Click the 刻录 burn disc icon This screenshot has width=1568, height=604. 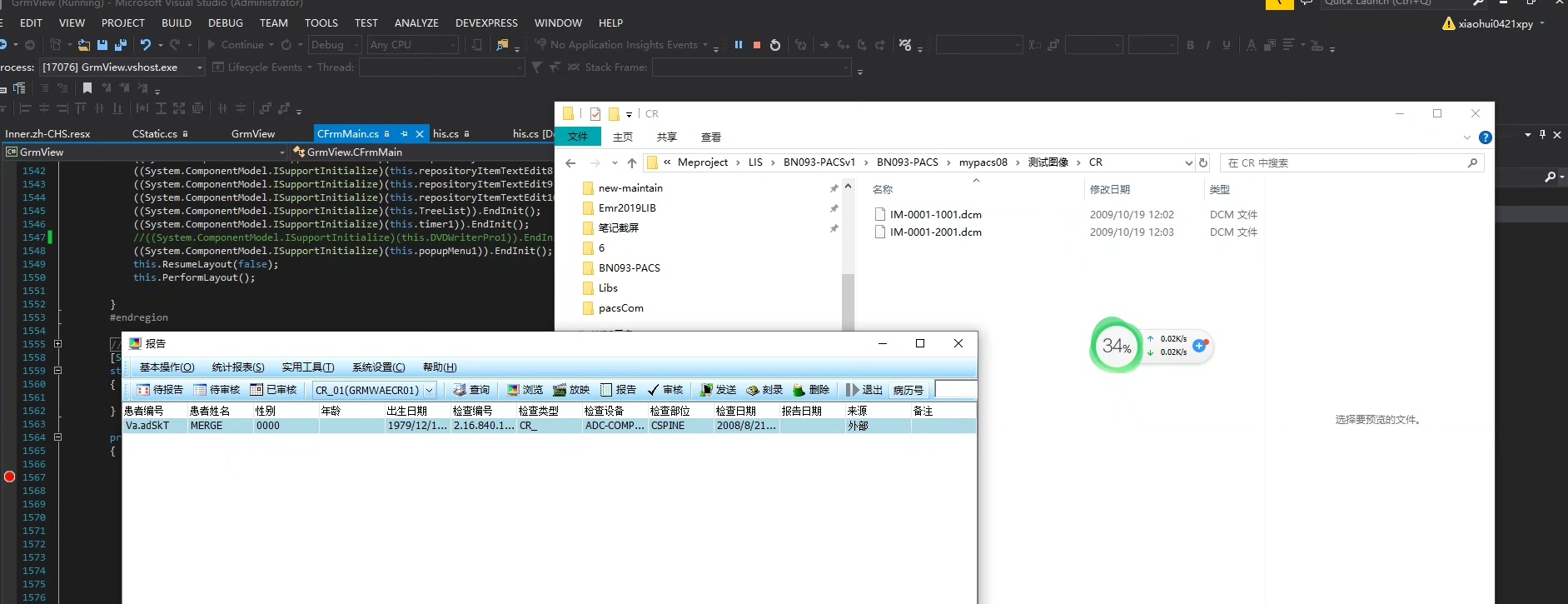(764, 390)
